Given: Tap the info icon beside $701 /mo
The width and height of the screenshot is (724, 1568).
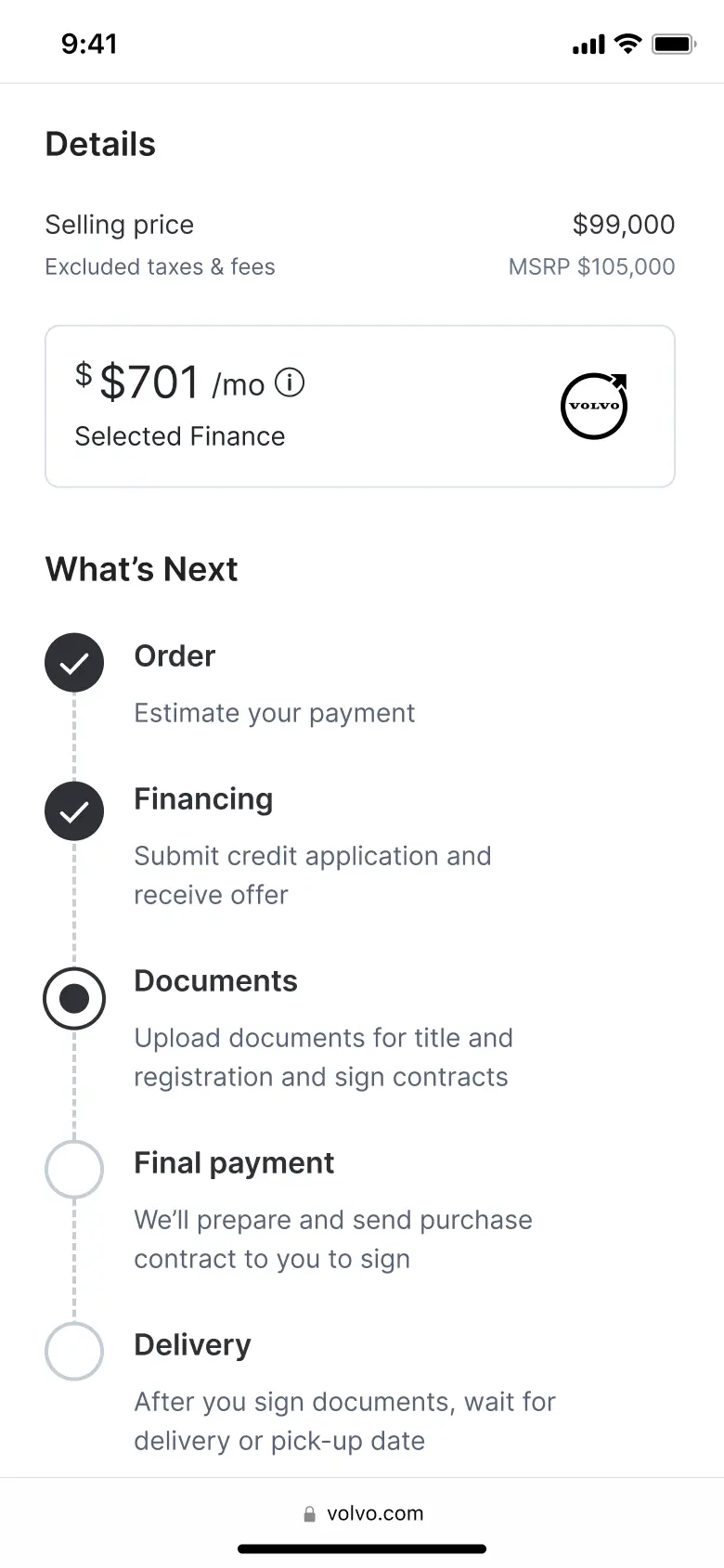Looking at the screenshot, I should [290, 382].
